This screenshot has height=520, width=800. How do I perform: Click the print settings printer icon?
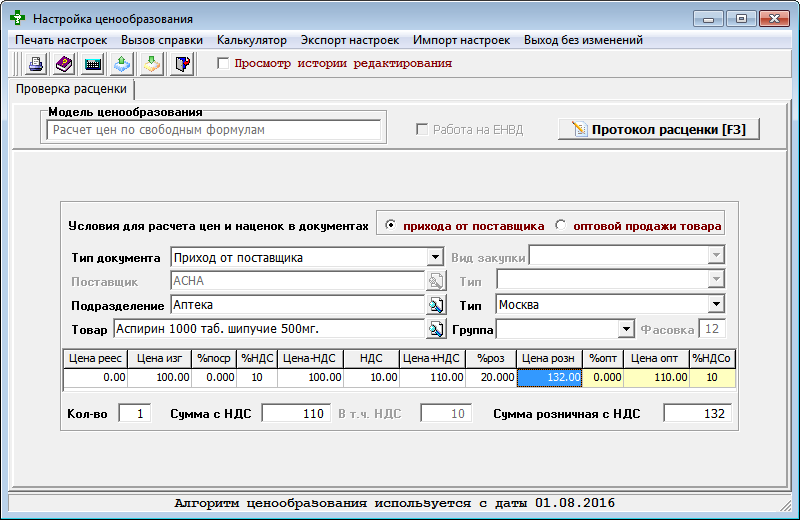(x=35, y=64)
